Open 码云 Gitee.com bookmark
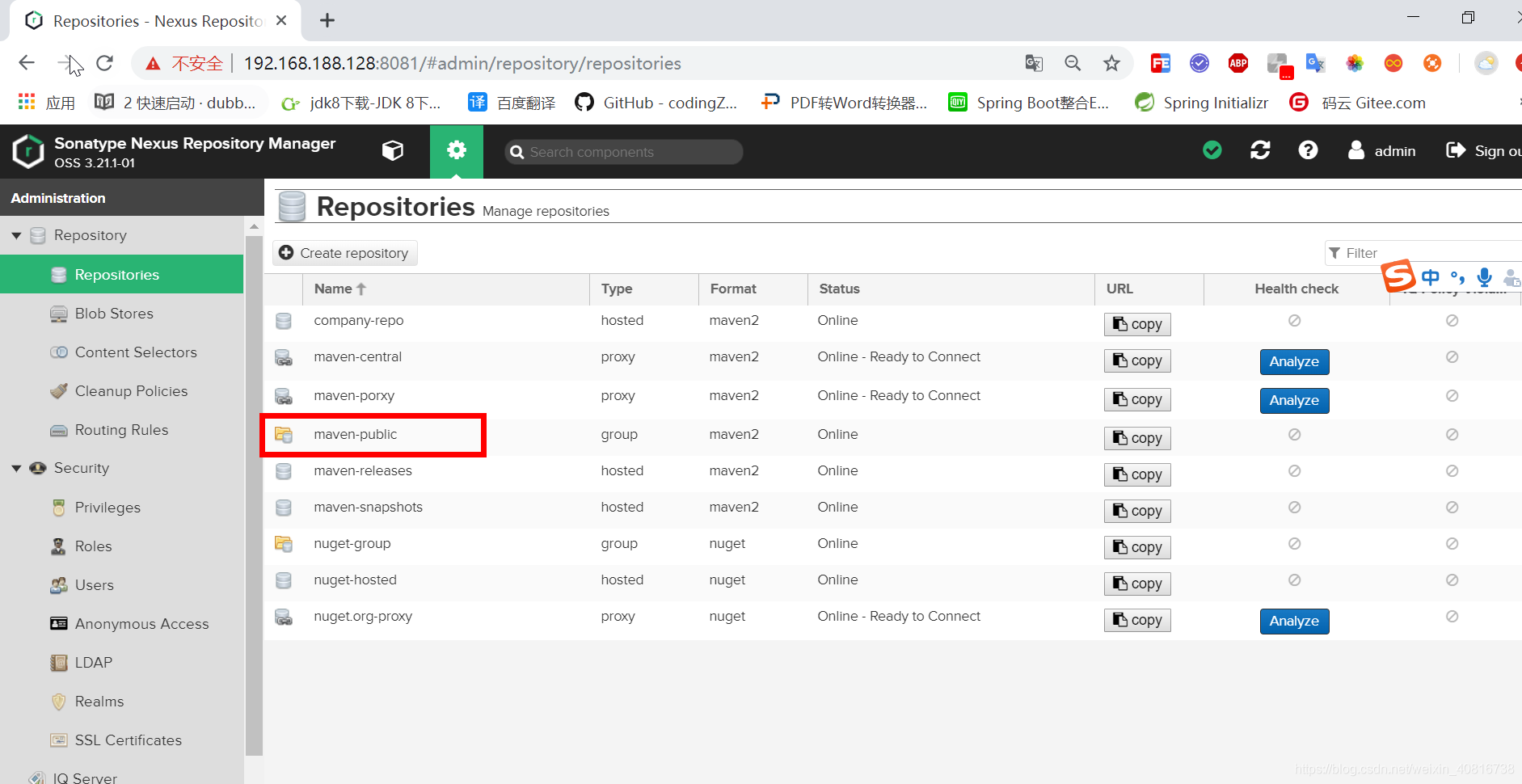 coord(1358,103)
